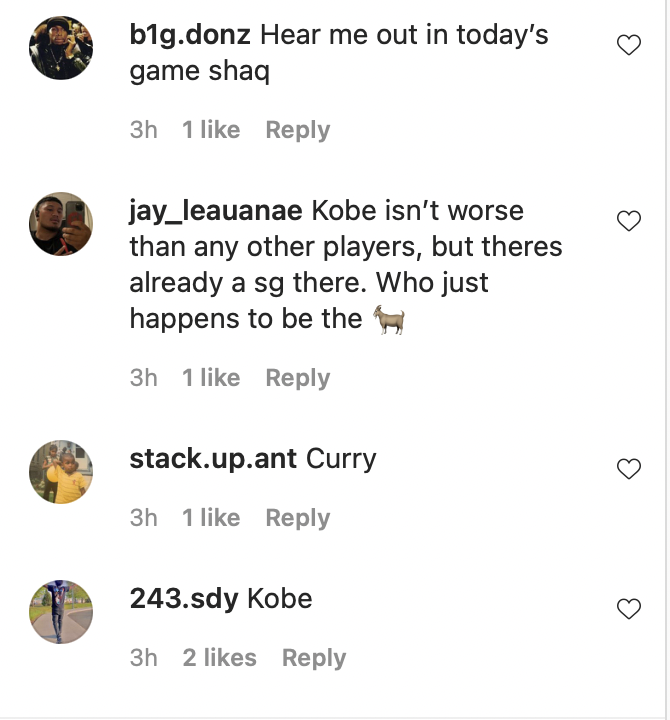The image size is (670, 720).
Task: Reply to jay_leauanae's Kobe comment
Action: [297, 378]
